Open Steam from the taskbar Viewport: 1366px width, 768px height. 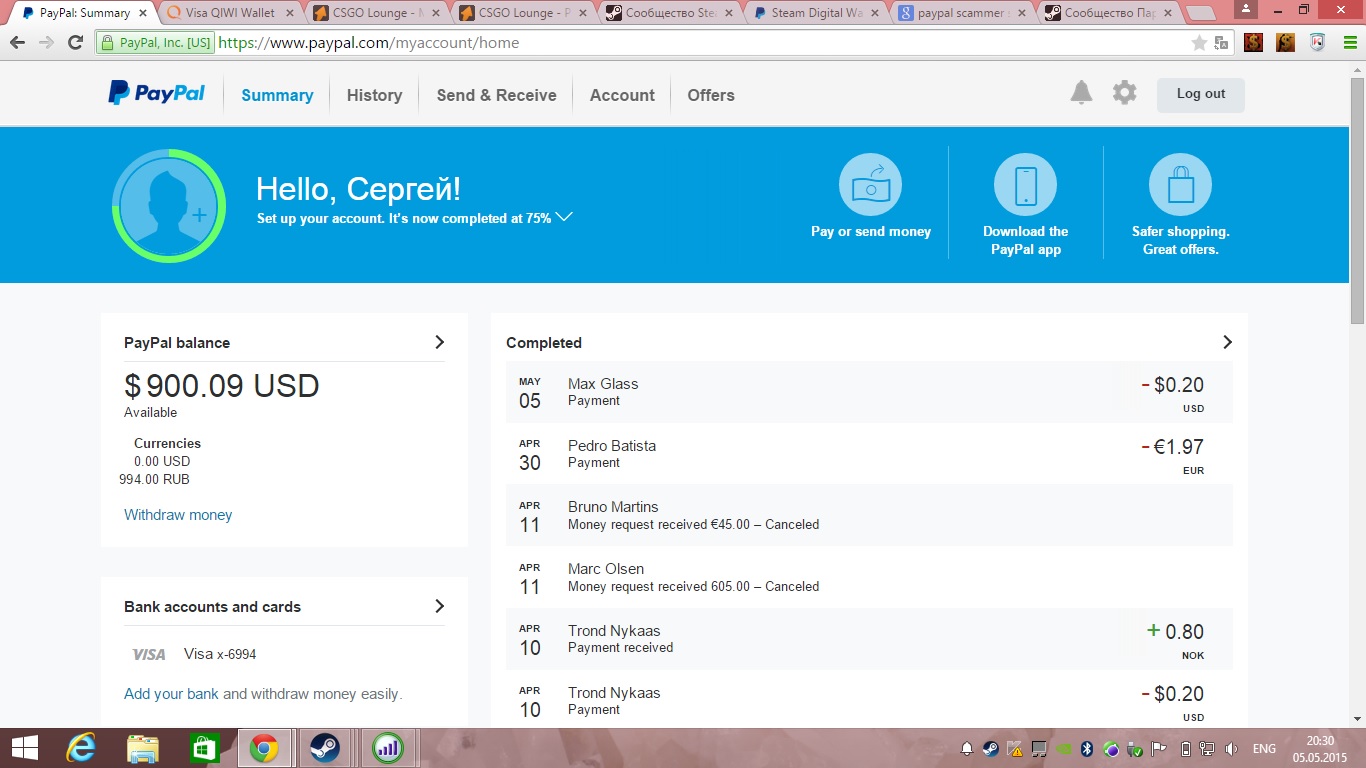tap(325, 748)
